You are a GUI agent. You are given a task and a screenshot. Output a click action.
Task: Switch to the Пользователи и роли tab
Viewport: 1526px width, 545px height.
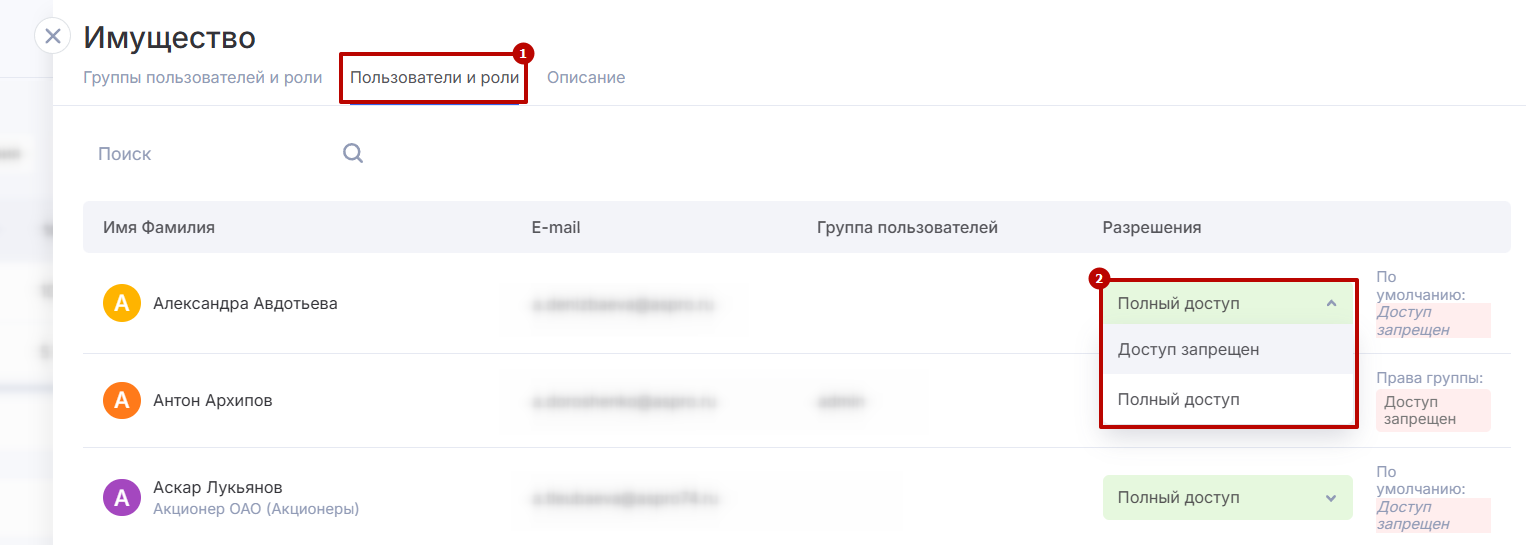[434, 77]
